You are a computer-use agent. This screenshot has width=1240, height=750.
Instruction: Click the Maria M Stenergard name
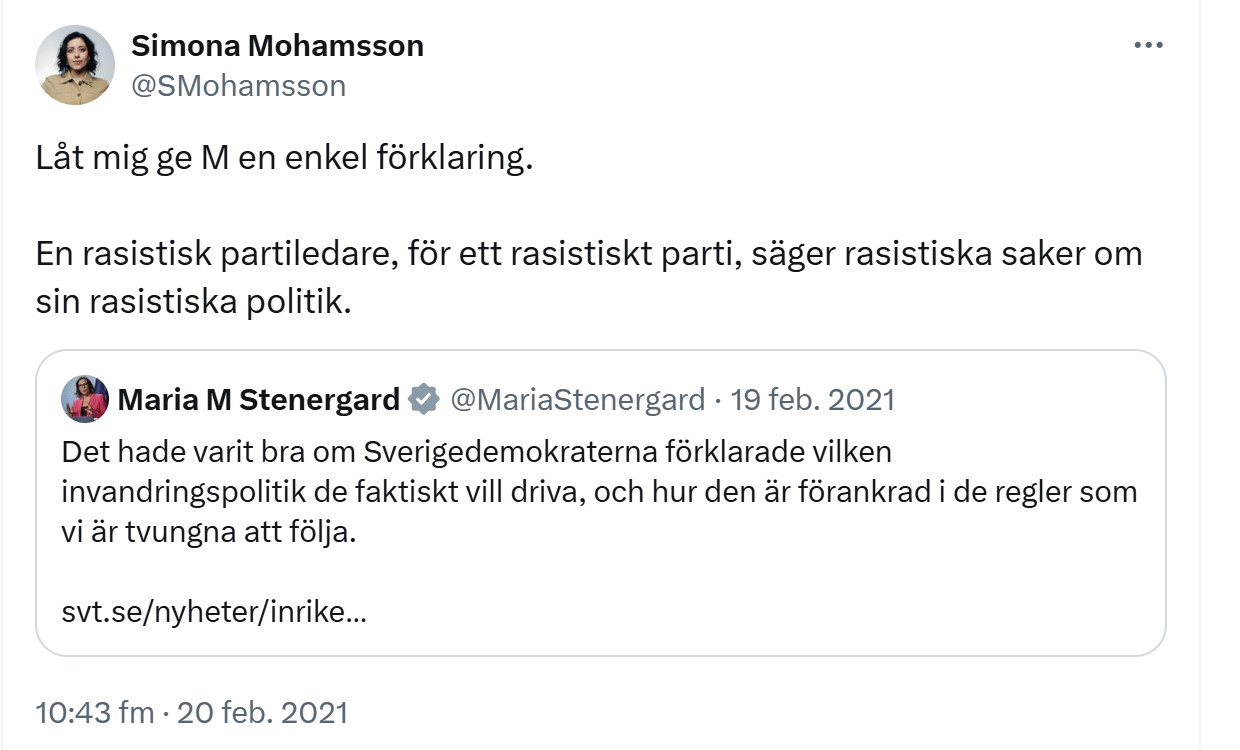click(259, 400)
